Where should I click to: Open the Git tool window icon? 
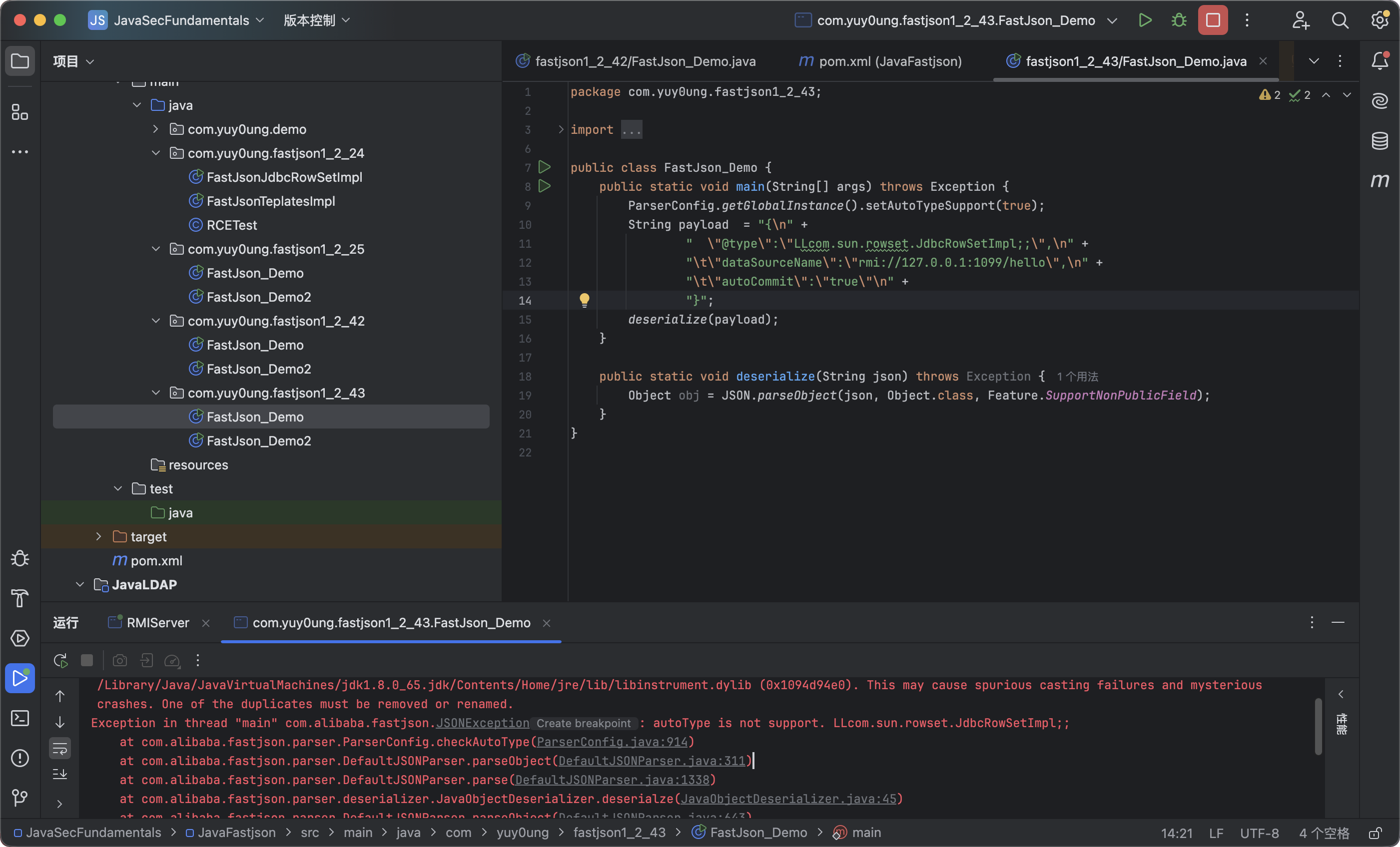20,798
